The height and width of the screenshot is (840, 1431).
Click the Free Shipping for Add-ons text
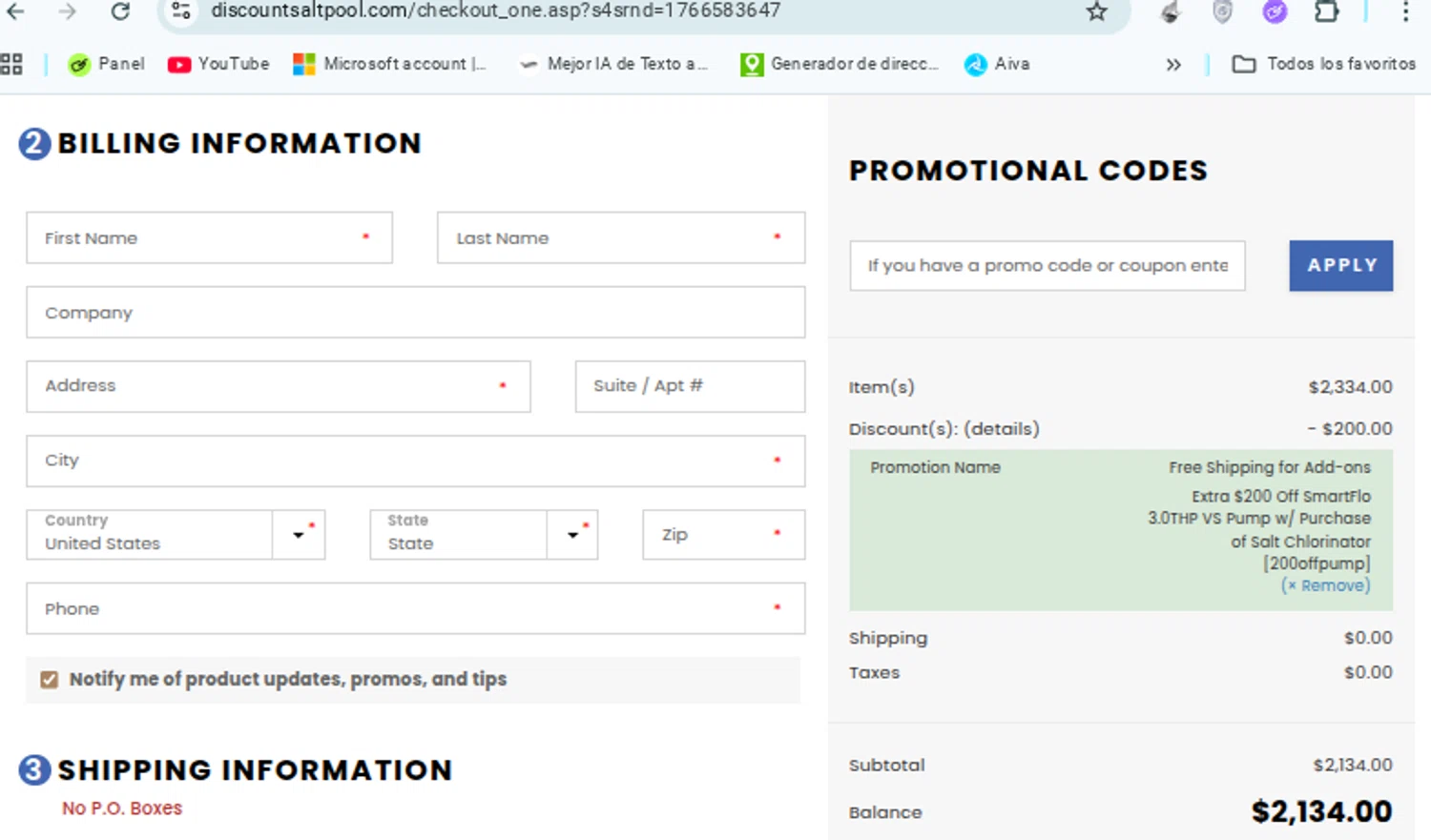[x=1270, y=467]
